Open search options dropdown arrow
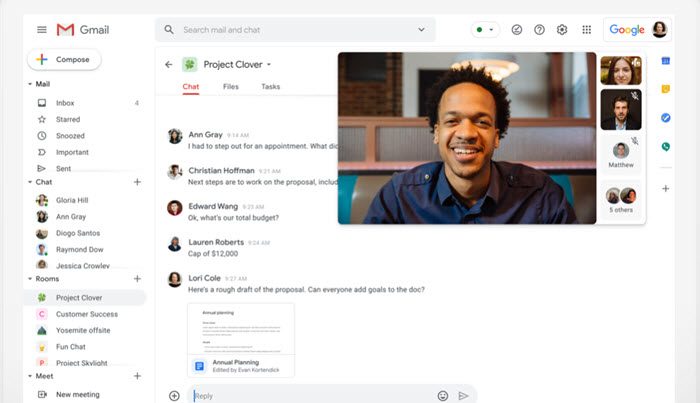700x403 pixels. point(421,29)
